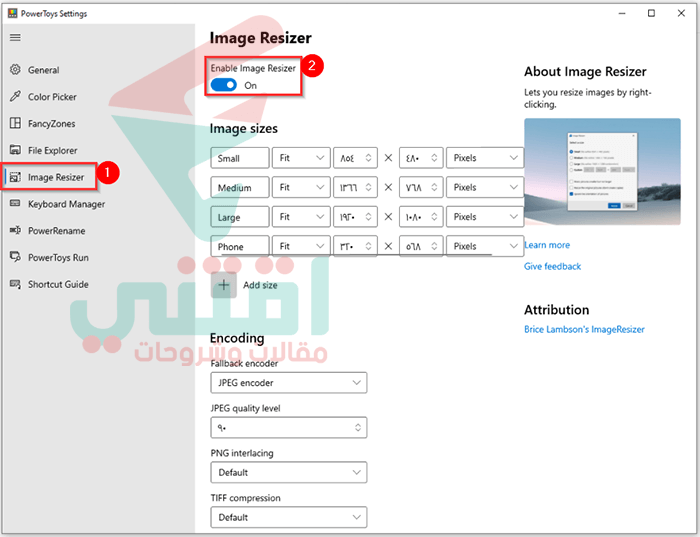This screenshot has height=537, width=700.
Task: Click the Color Picker eyedropper icon
Action: pos(15,96)
